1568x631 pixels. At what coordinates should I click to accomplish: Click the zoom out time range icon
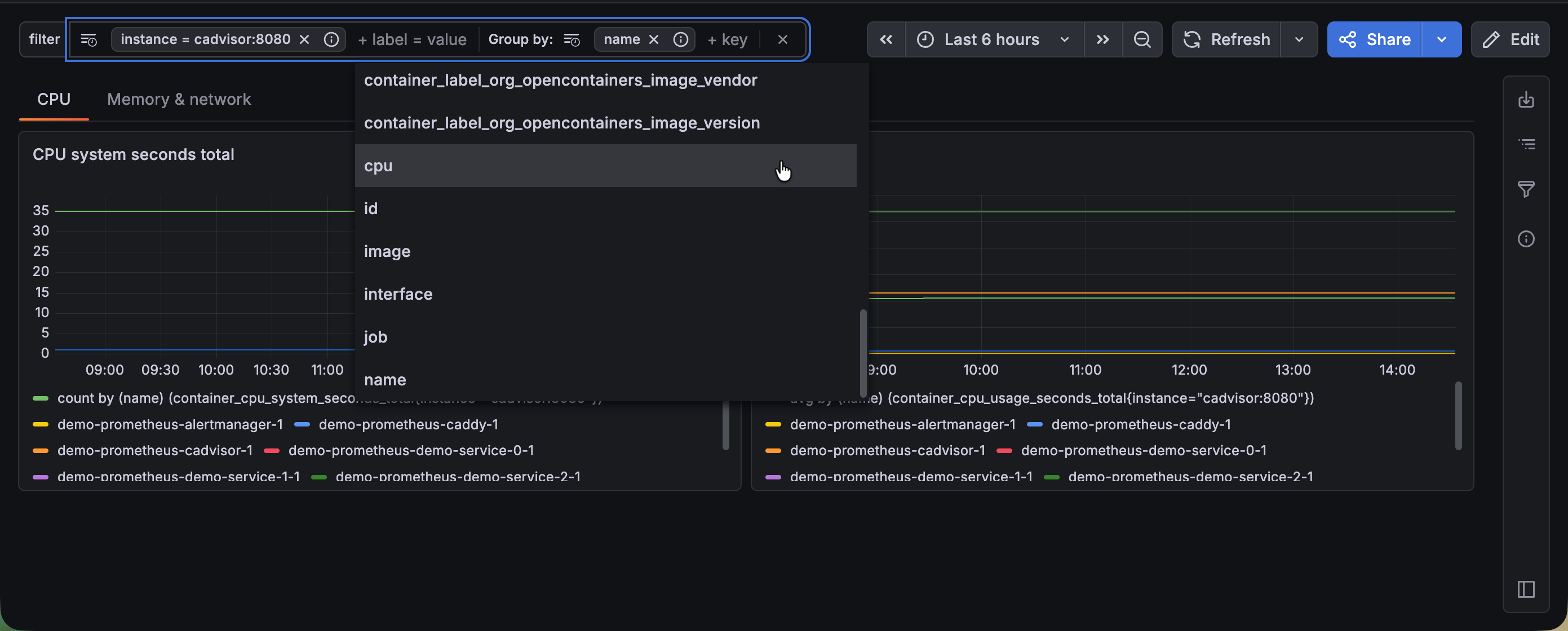coord(1142,39)
